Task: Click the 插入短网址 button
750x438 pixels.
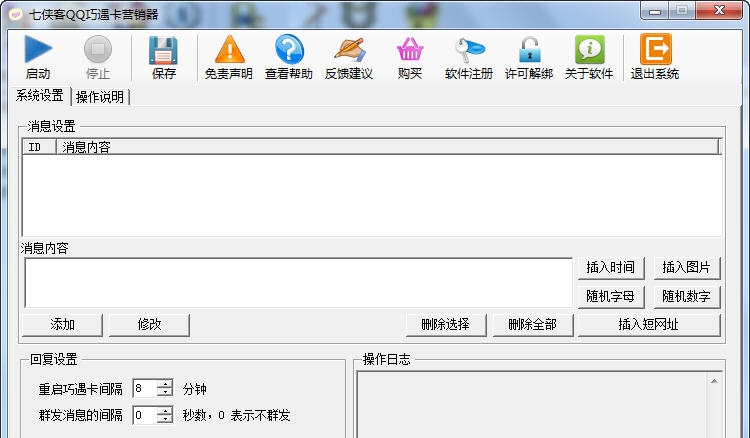Action: (649, 325)
